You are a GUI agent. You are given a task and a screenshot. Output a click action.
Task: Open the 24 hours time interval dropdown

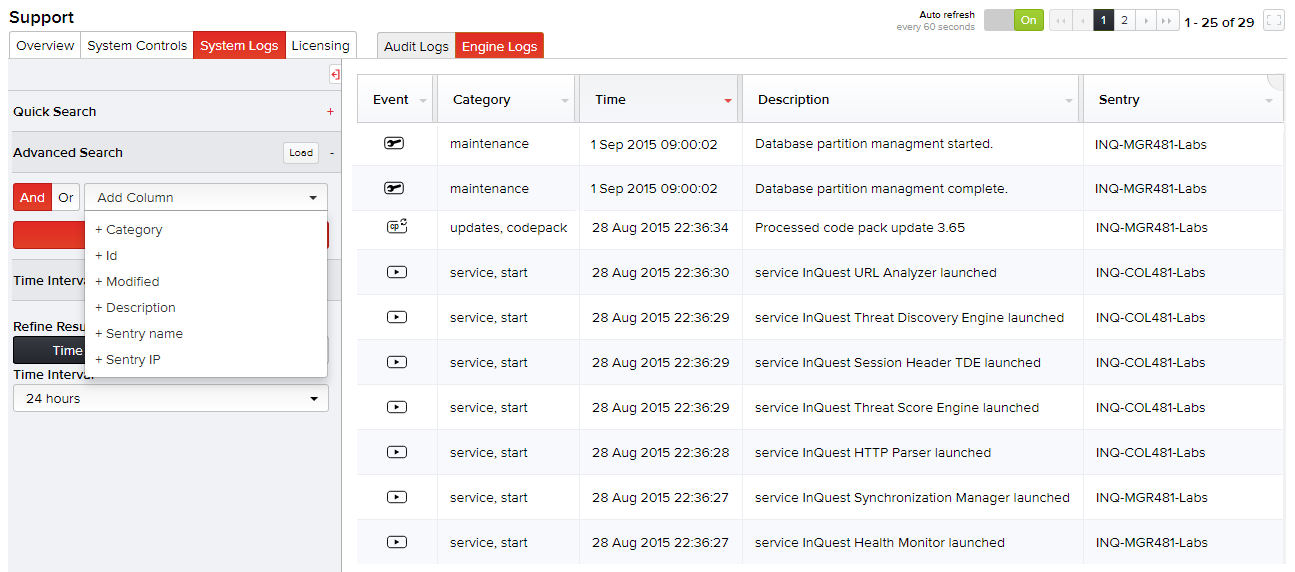[171, 398]
